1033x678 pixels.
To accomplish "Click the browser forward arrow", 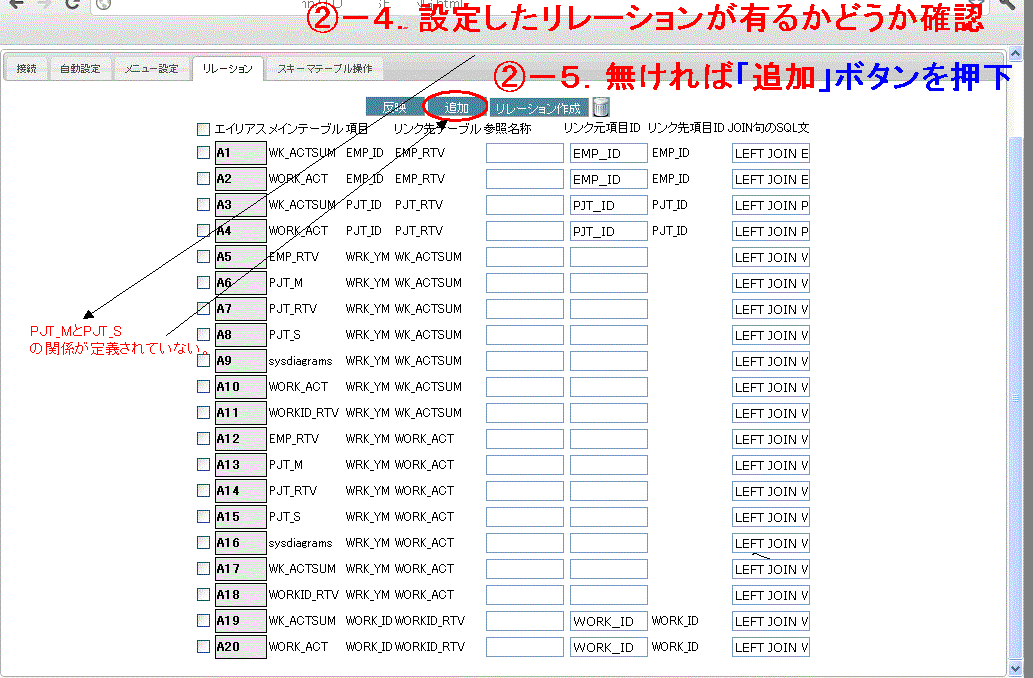I will point(43,4).
